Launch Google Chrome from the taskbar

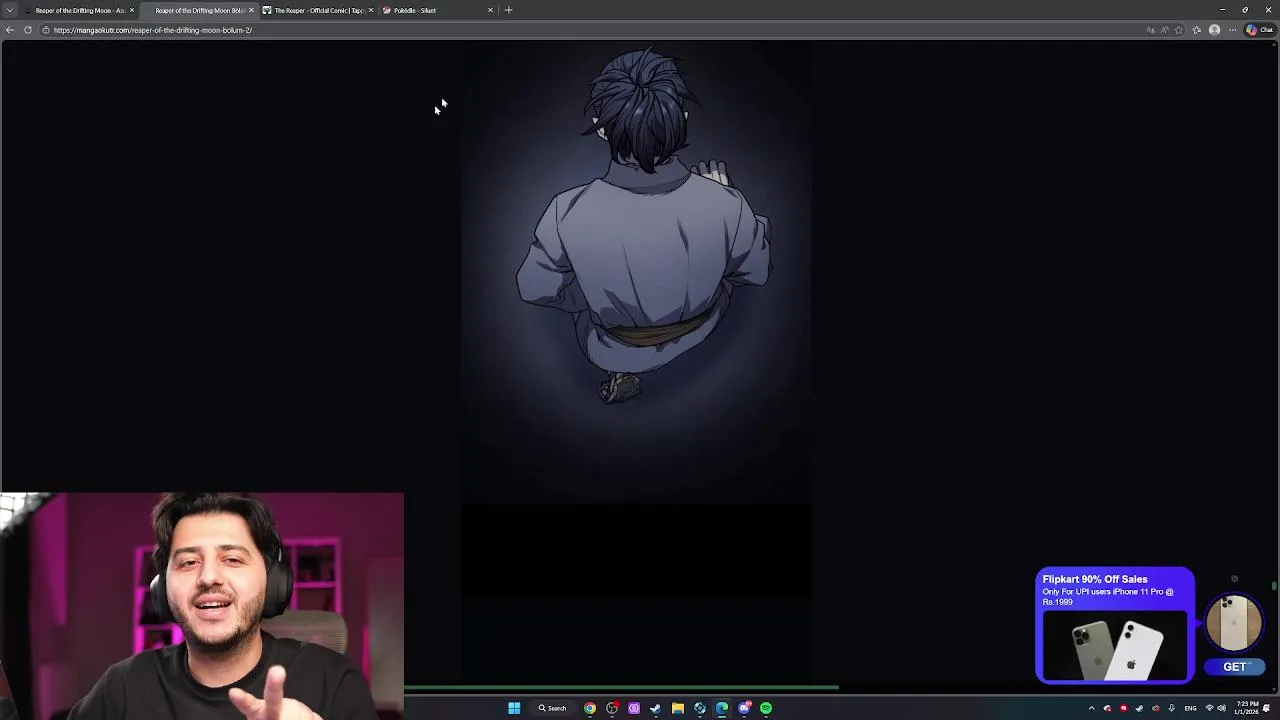coord(590,708)
